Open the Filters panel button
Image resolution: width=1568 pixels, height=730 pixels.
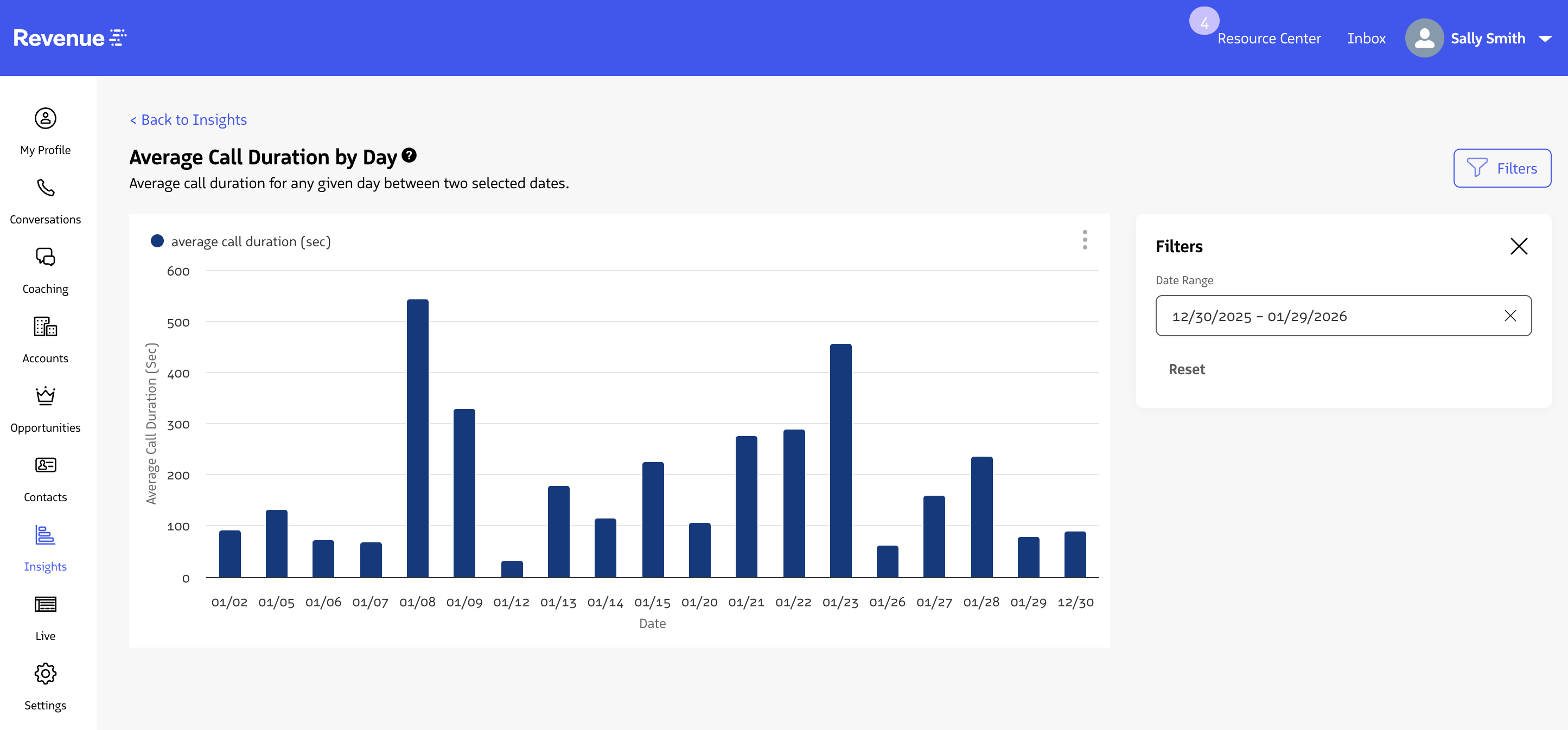click(x=1502, y=168)
